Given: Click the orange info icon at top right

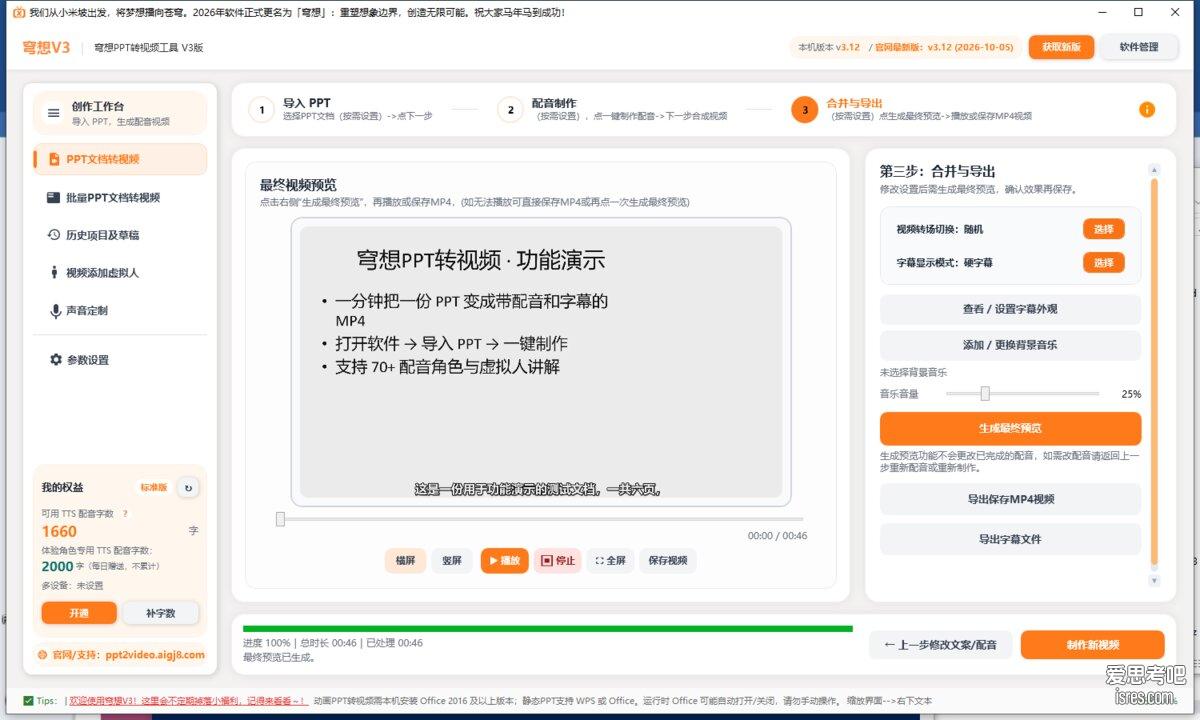Looking at the screenshot, I should [x=1147, y=109].
